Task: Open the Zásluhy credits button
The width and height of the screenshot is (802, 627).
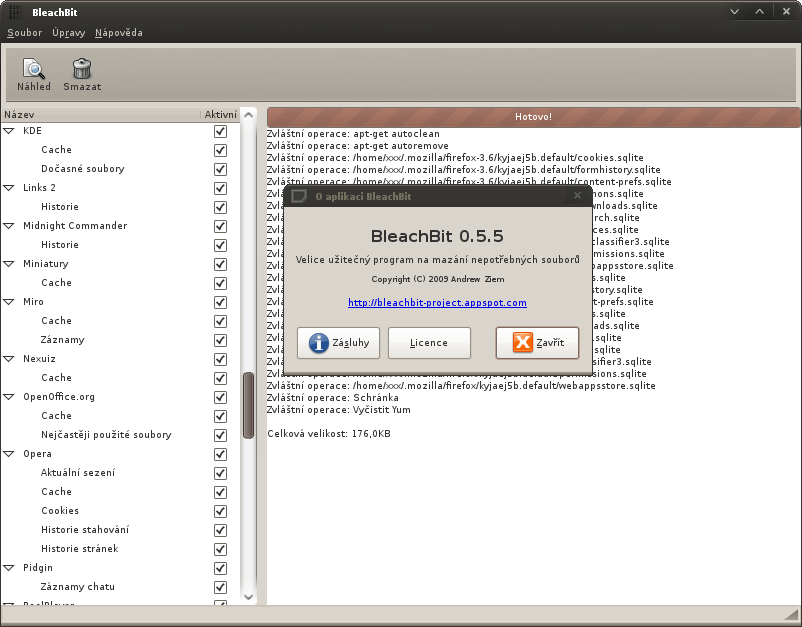Action: coord(338,343)
